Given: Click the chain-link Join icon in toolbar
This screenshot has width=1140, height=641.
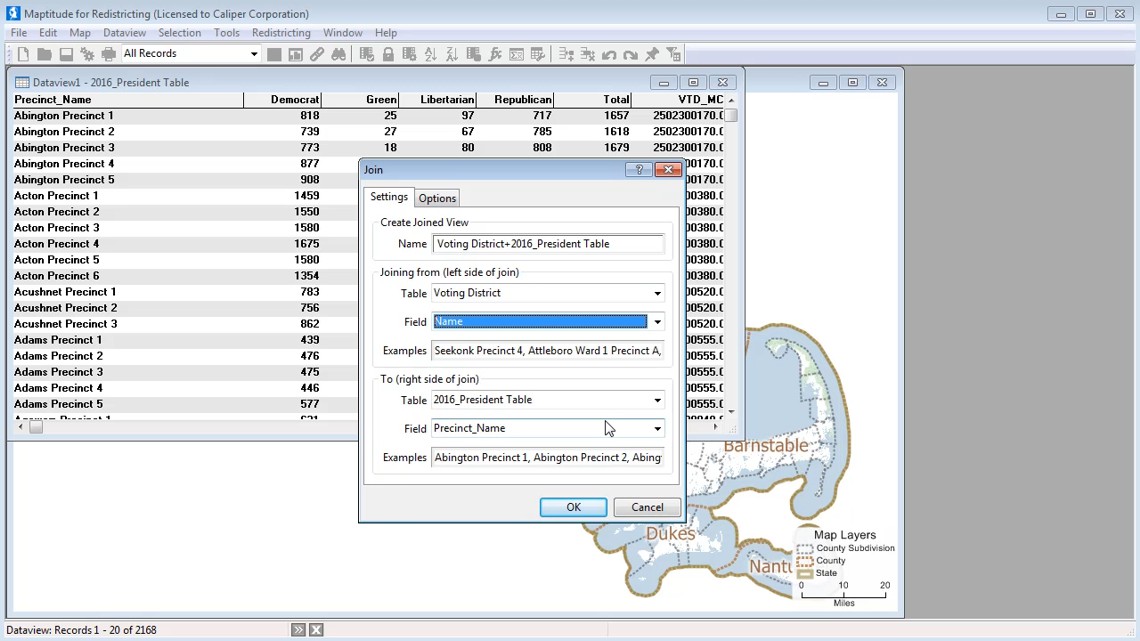Looking at the screenshot, I should [x=317, y=54].
